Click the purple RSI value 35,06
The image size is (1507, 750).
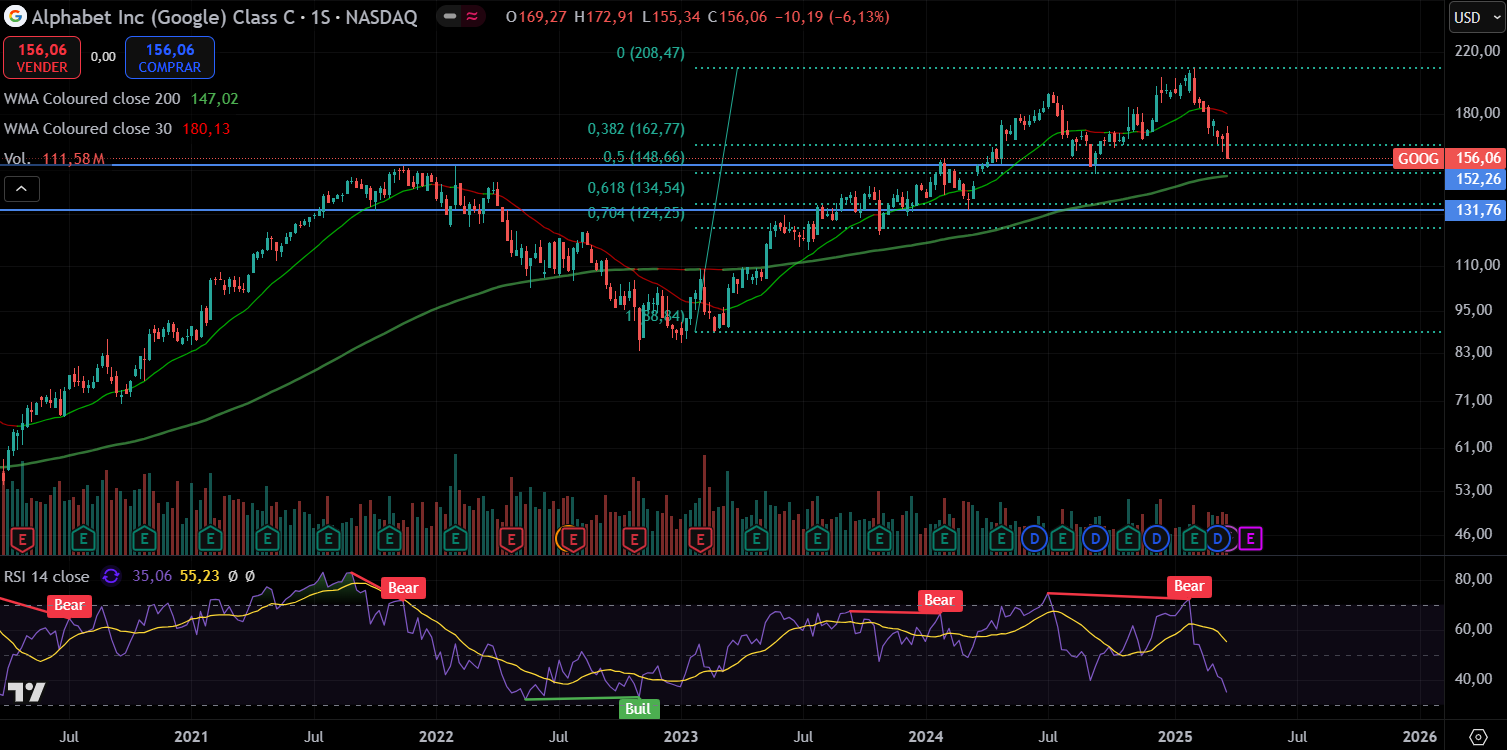(152, 576)
